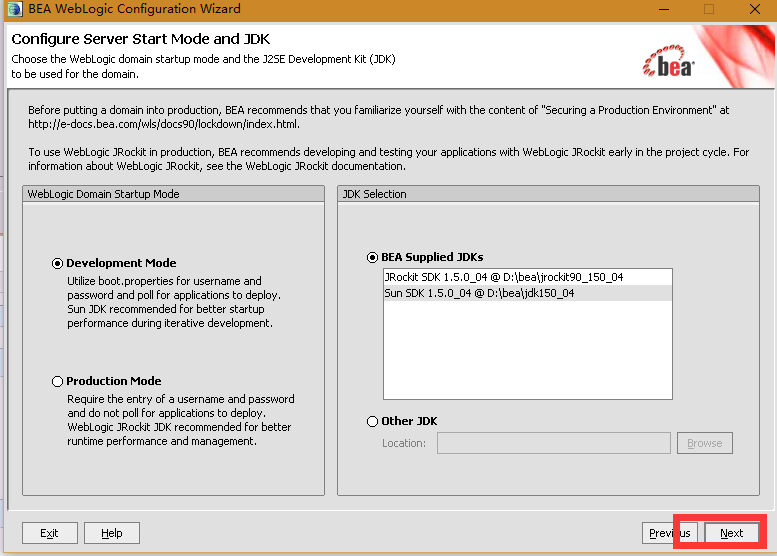The height and width of the screenshot is (556, 777).
Task: Click the bea logo in header
Action: tap(669, 61)
